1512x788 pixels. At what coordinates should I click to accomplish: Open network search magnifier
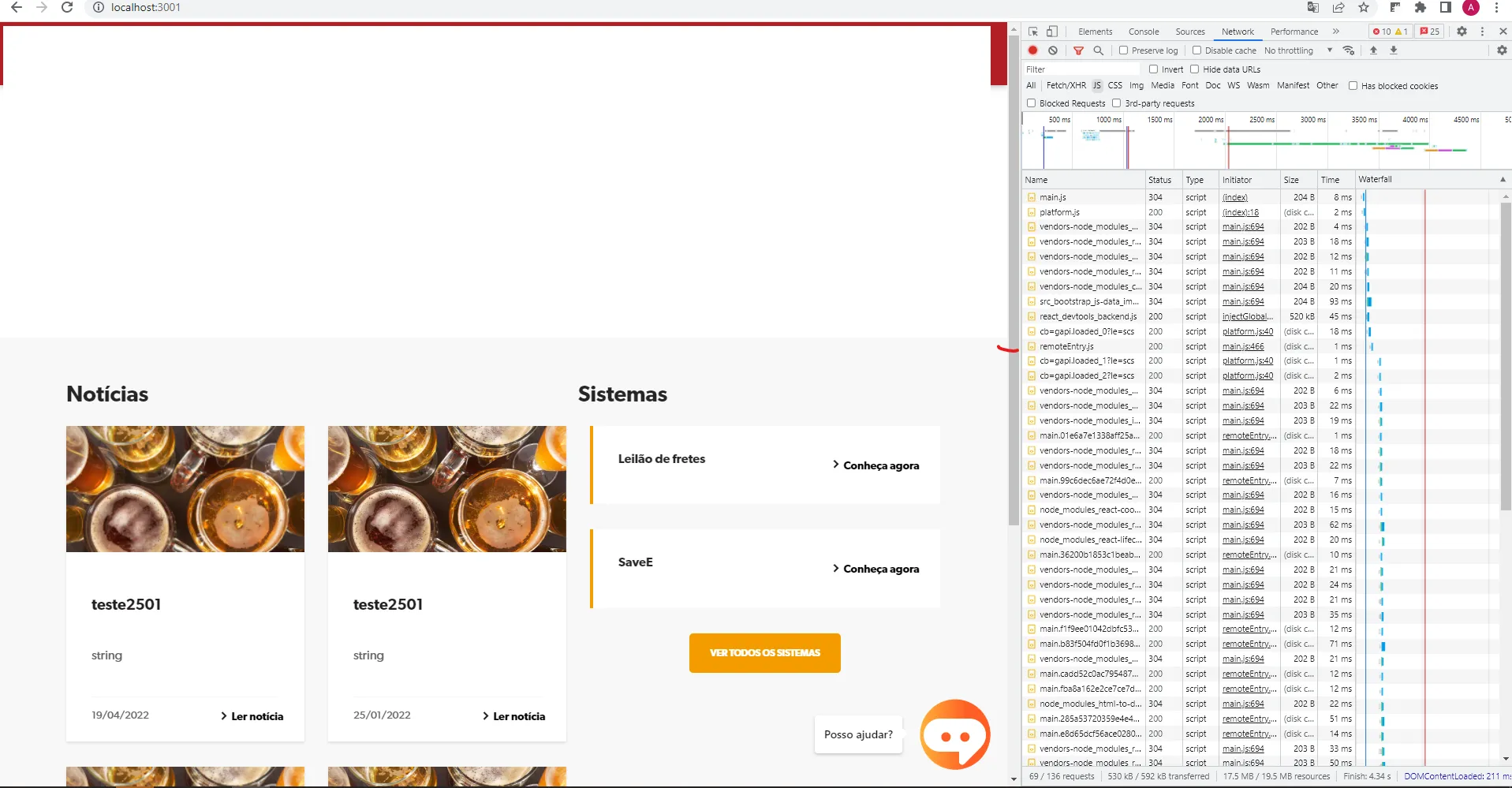pyautogui.click(x=1098, y=50)
